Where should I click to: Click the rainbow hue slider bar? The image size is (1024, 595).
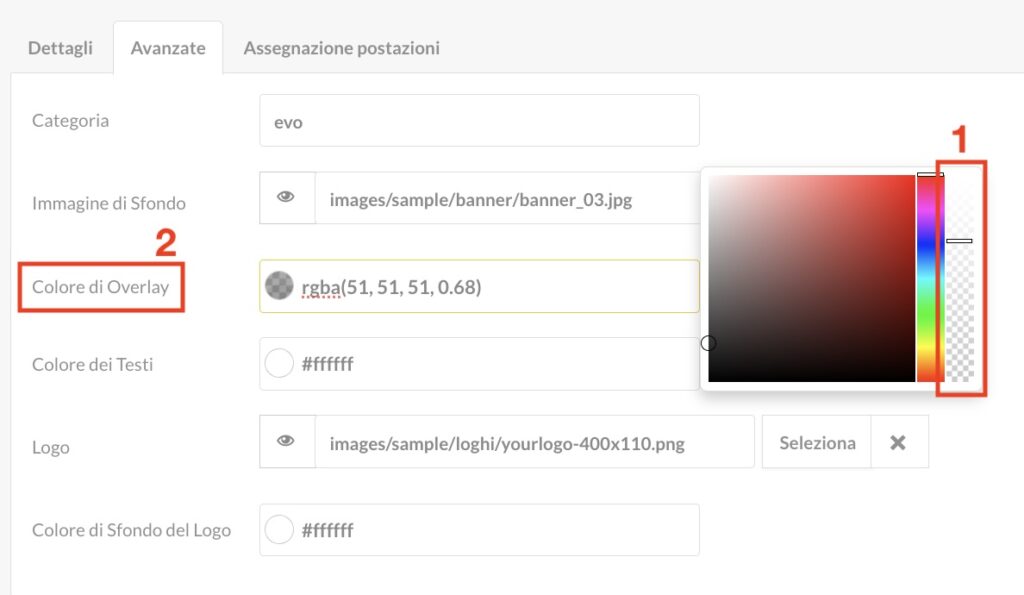(x=930, y=278)
